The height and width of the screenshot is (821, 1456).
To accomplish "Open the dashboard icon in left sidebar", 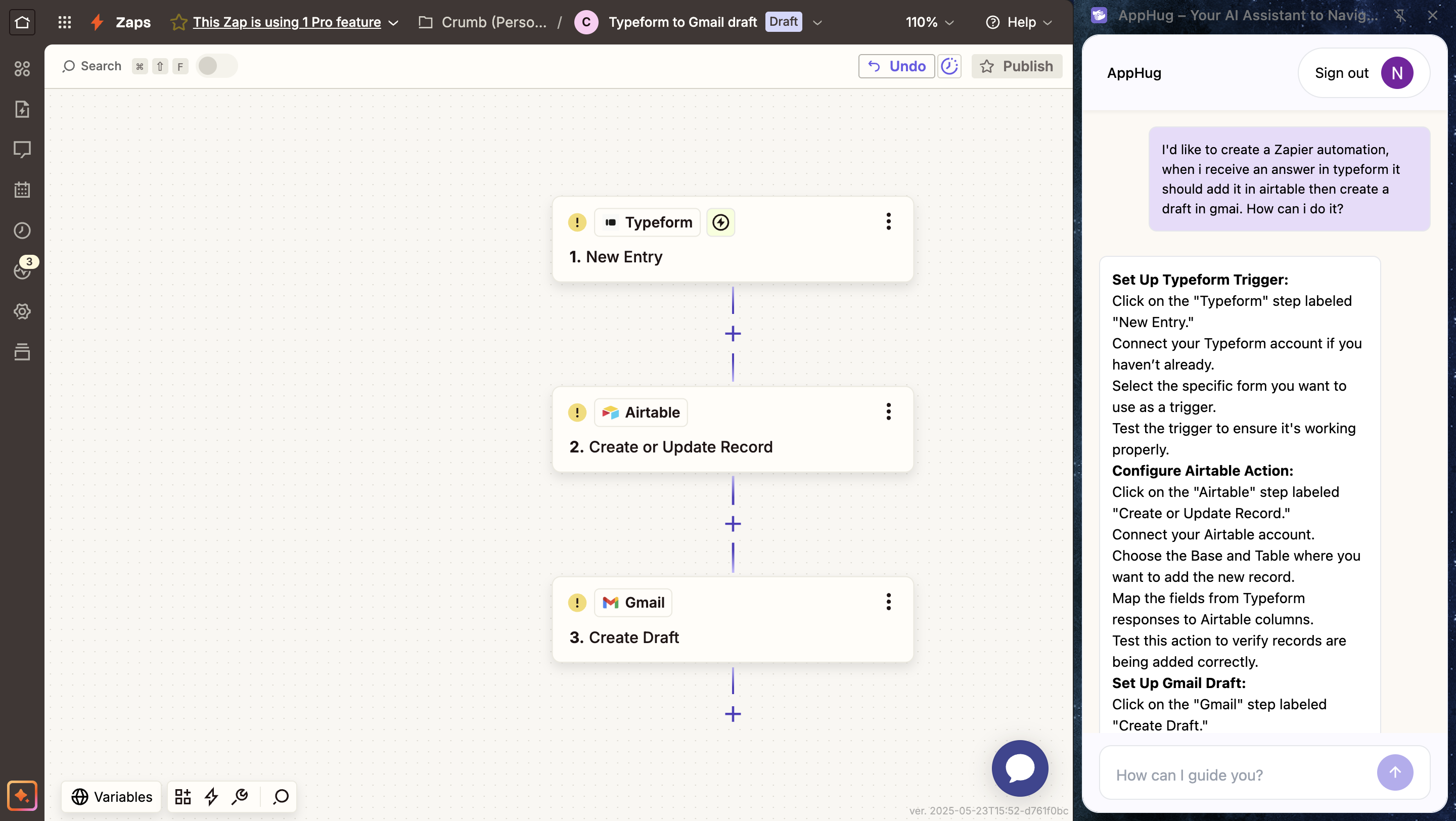I will [x=22, y=68].
